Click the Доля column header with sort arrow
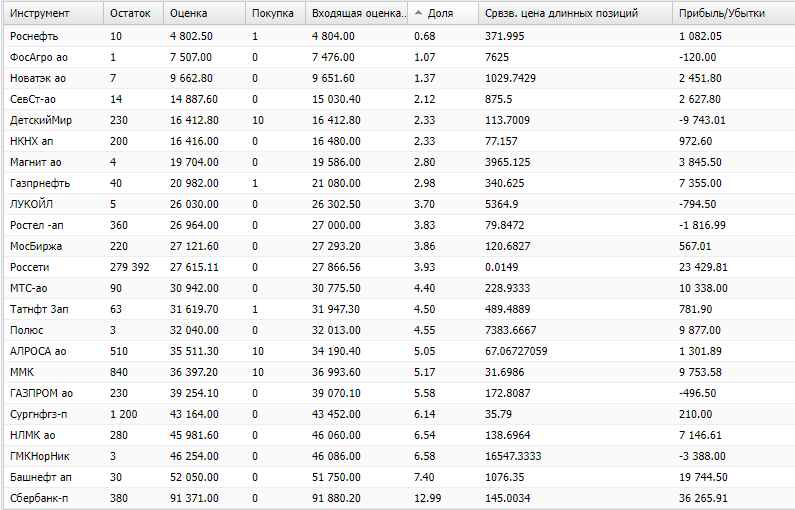This screenshot has width=795, height=510. 443,13
